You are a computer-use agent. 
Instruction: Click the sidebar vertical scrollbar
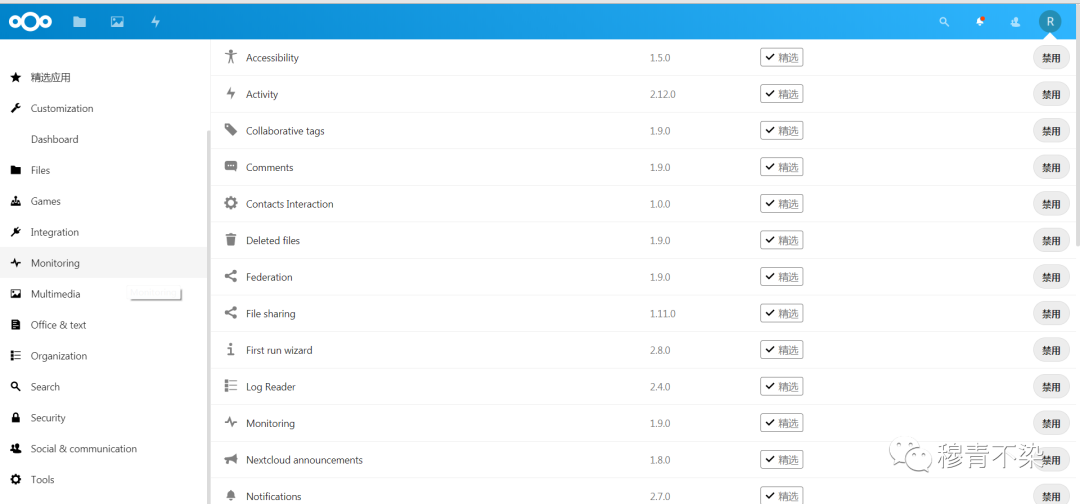click(208, 317)
